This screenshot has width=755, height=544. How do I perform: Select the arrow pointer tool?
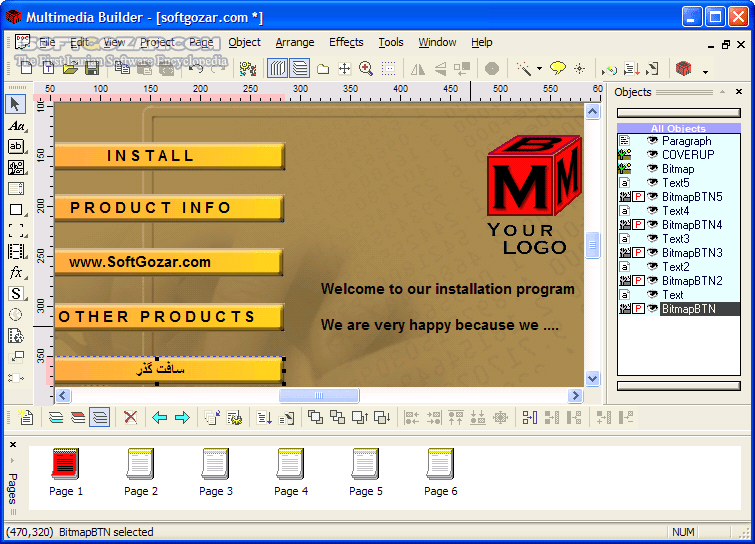(15, 104)
